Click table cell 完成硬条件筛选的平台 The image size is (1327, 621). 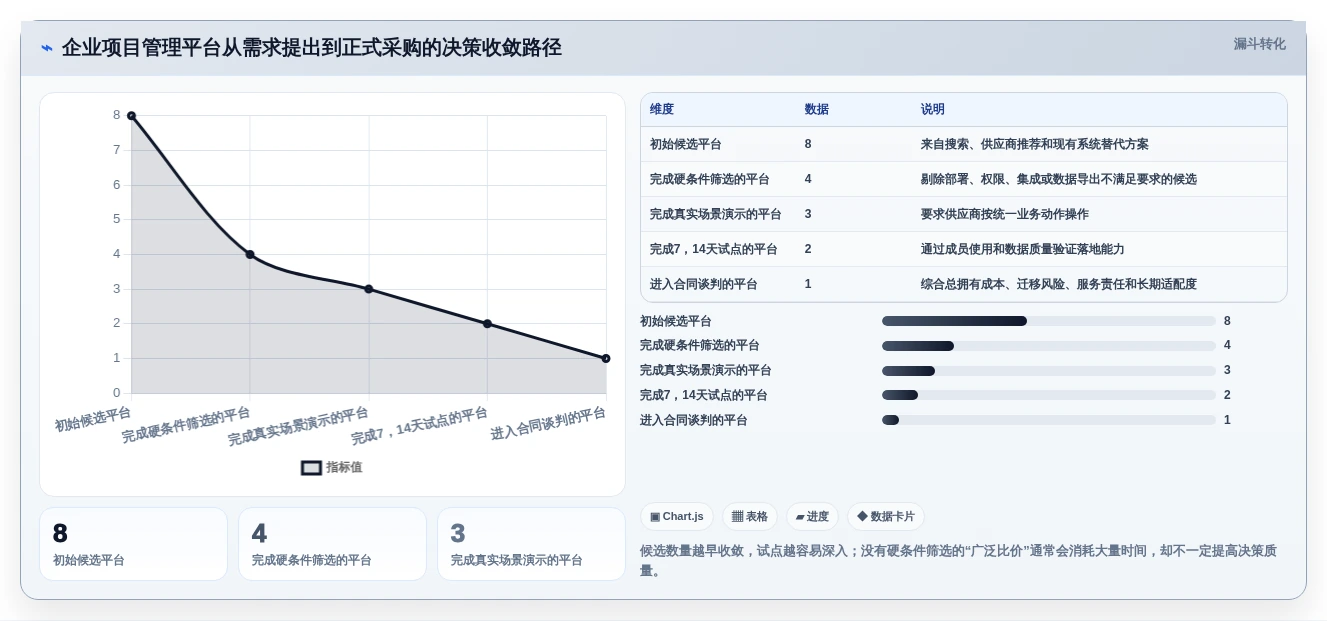pyautogui.click(x=710, y=179)
